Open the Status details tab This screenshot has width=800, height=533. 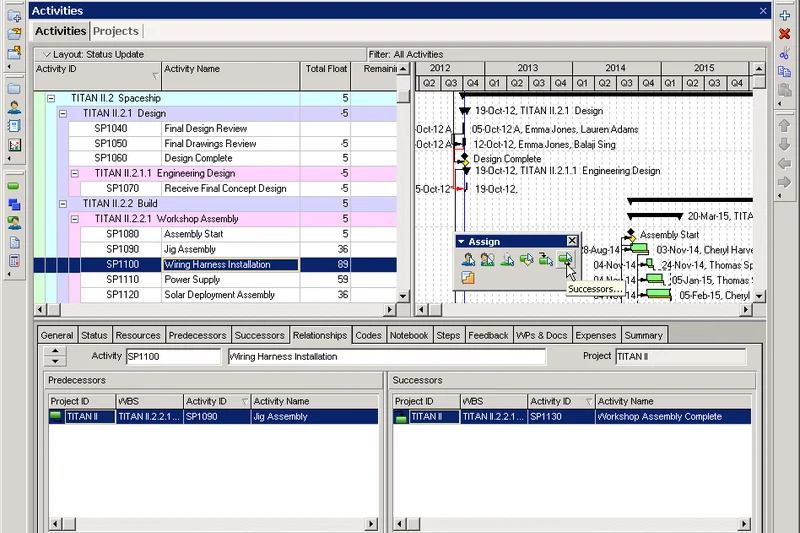(x=94, y=335)
